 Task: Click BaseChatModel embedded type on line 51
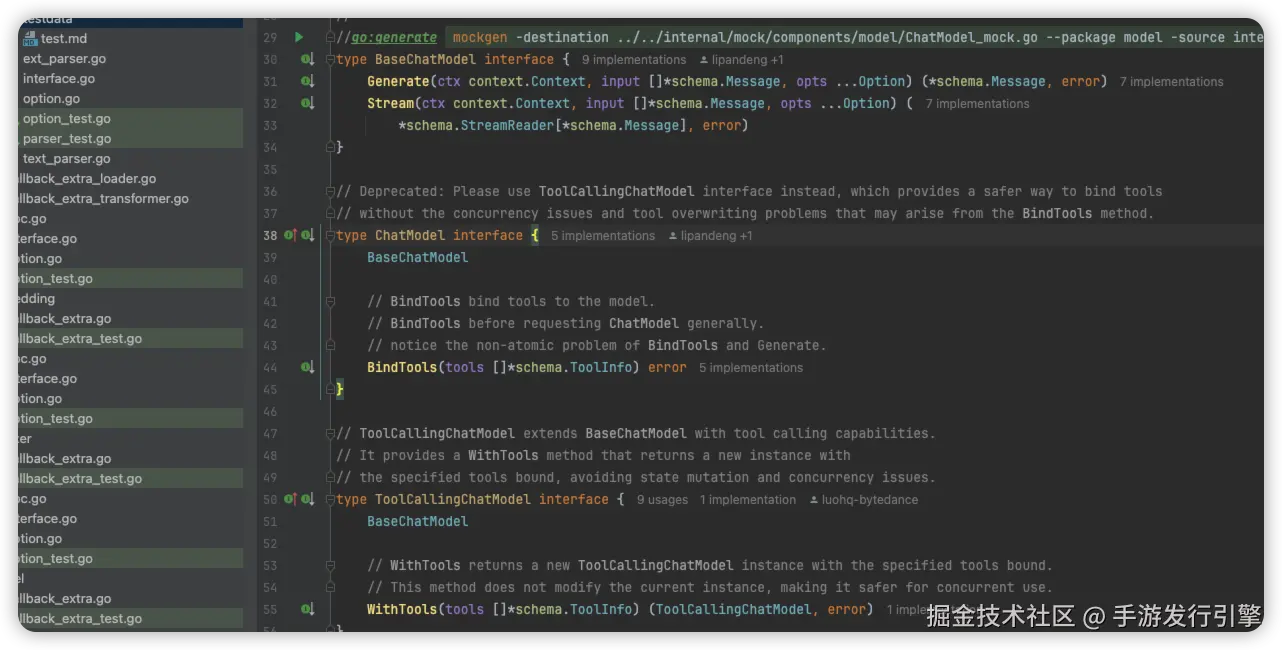(417, 522)
